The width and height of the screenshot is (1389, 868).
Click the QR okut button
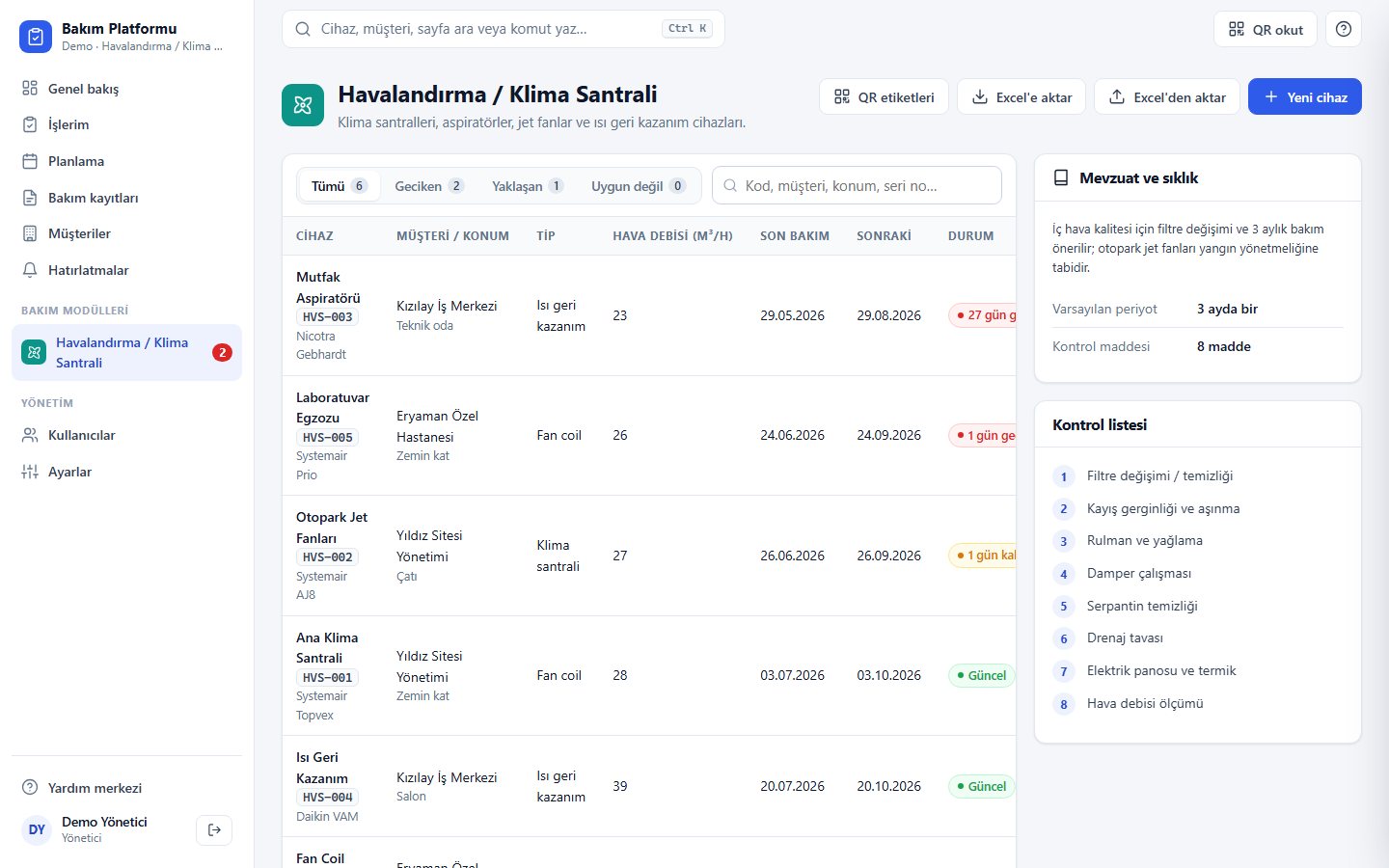coord(1266,29)
